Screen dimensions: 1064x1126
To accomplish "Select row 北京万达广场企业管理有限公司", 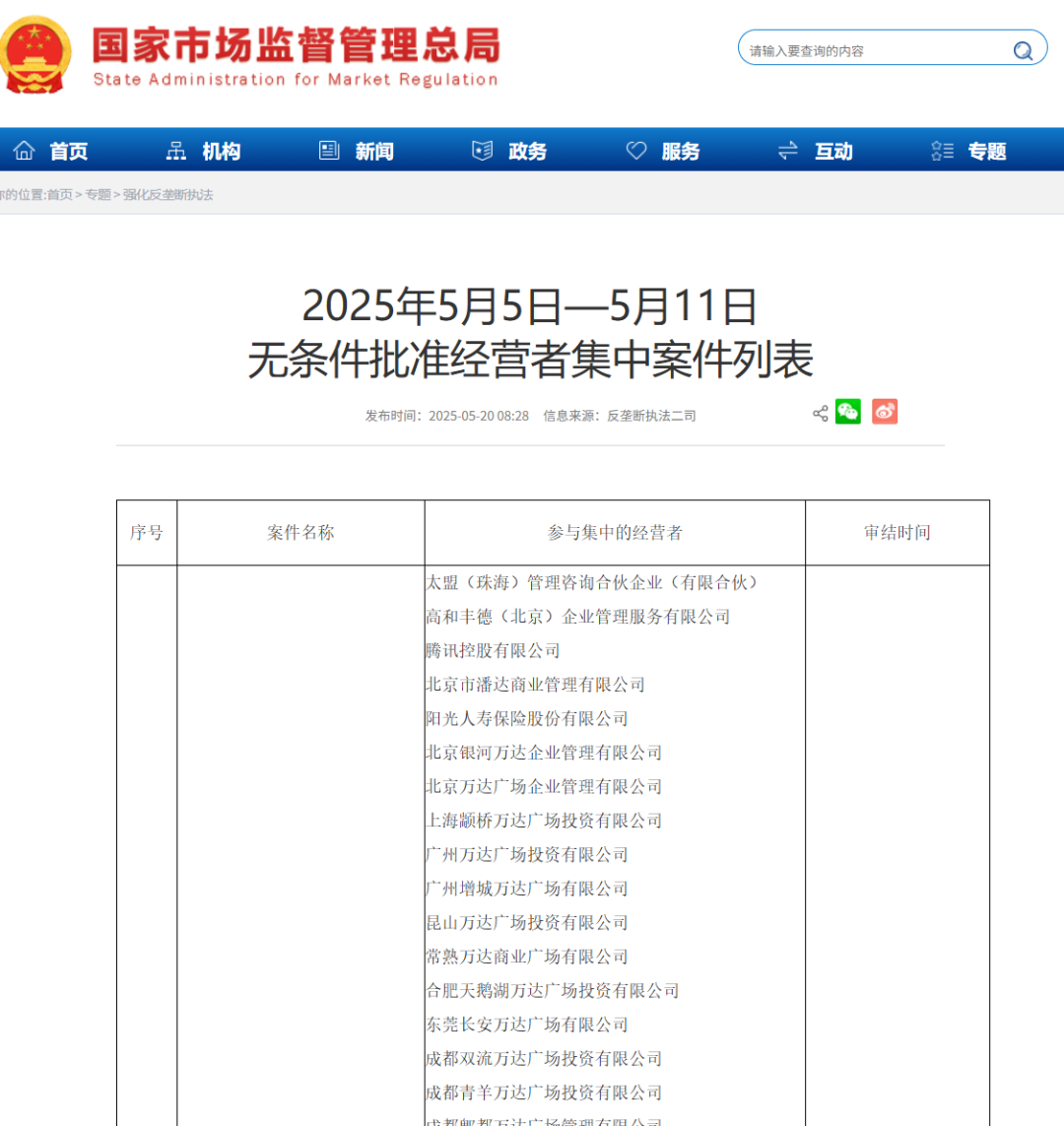I will 544,786.
